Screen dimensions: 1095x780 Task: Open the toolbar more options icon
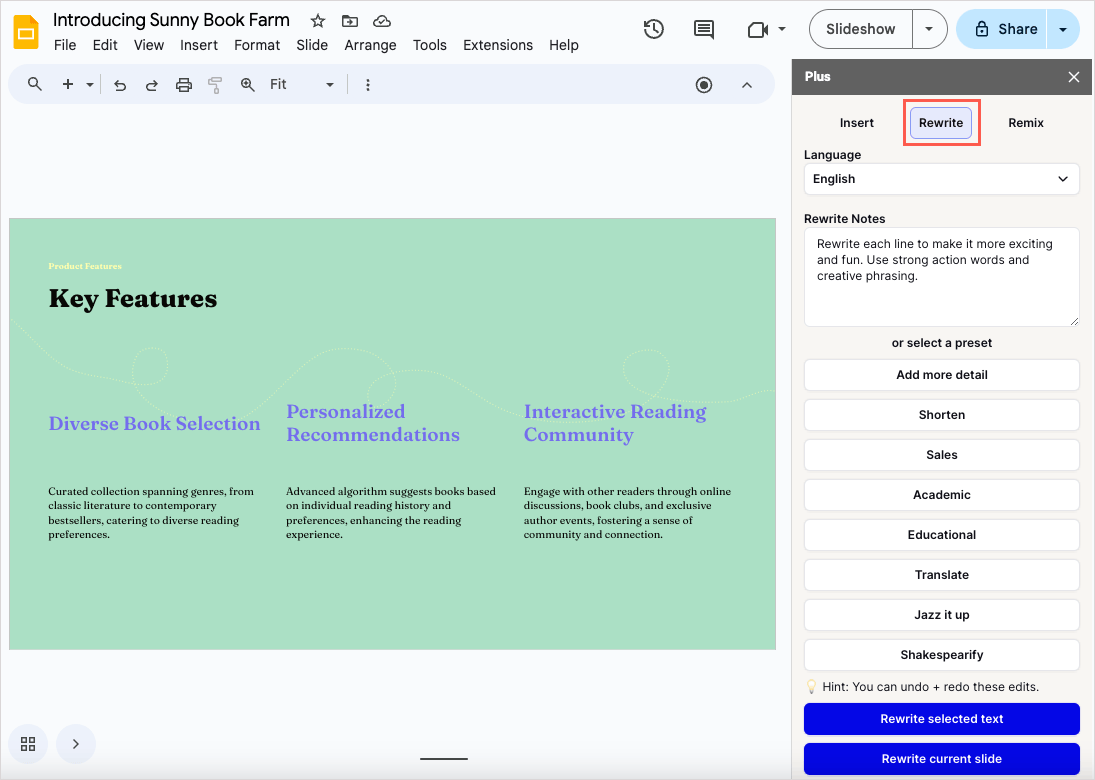coord(368,85)
